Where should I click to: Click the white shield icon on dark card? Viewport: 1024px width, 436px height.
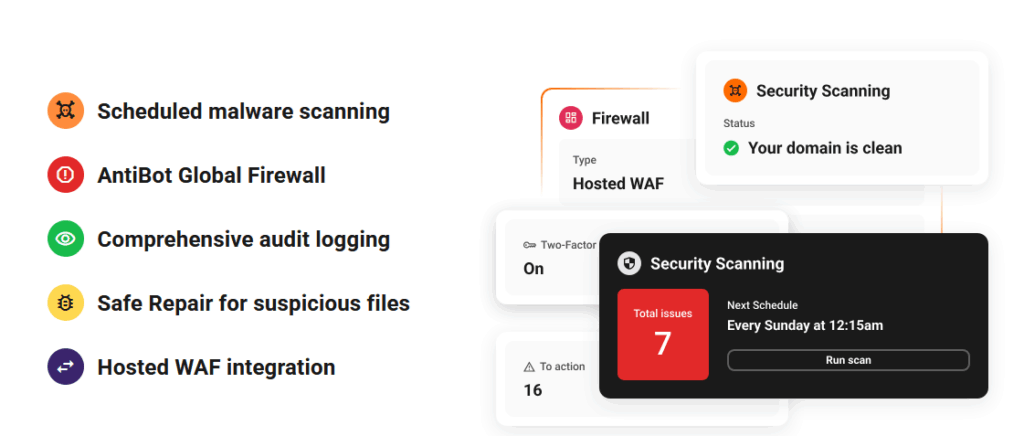629,264
